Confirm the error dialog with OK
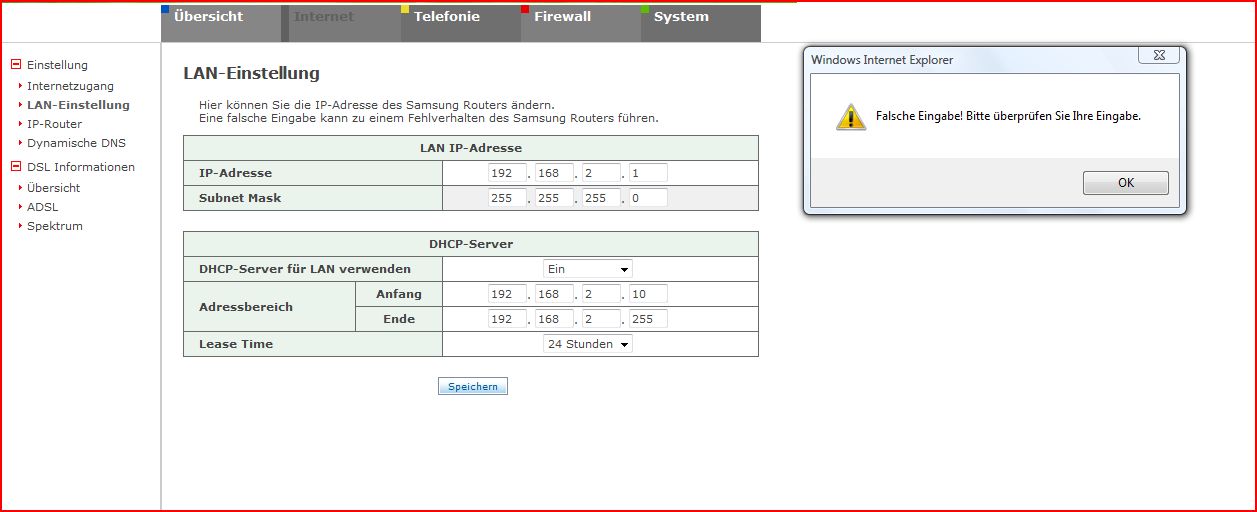This screenshot has height=512, width=1257. coord(1125,183)
